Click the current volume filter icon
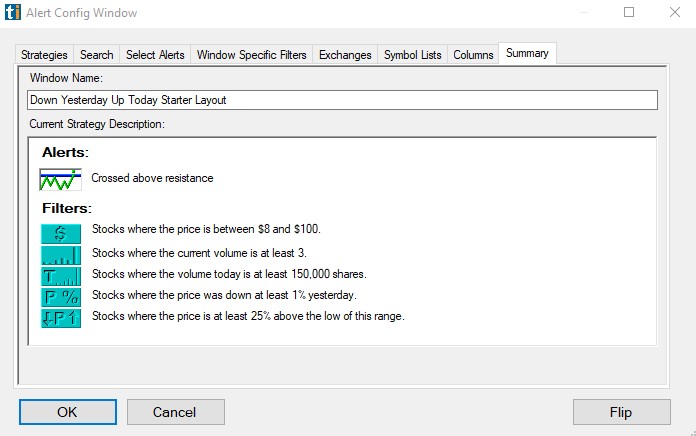 (x=60, y=254)
